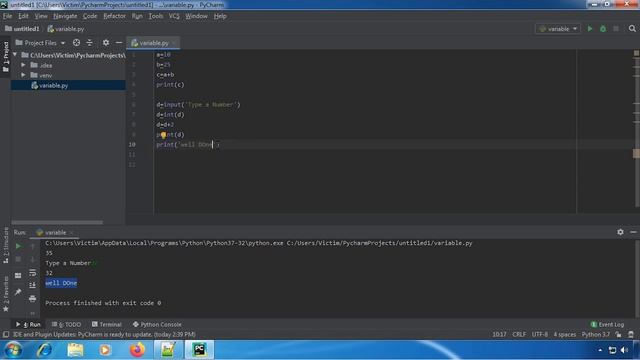Change the UTF-8 file encoding
The height and width of the screenshot is (360, 640).
click(540, 334)
